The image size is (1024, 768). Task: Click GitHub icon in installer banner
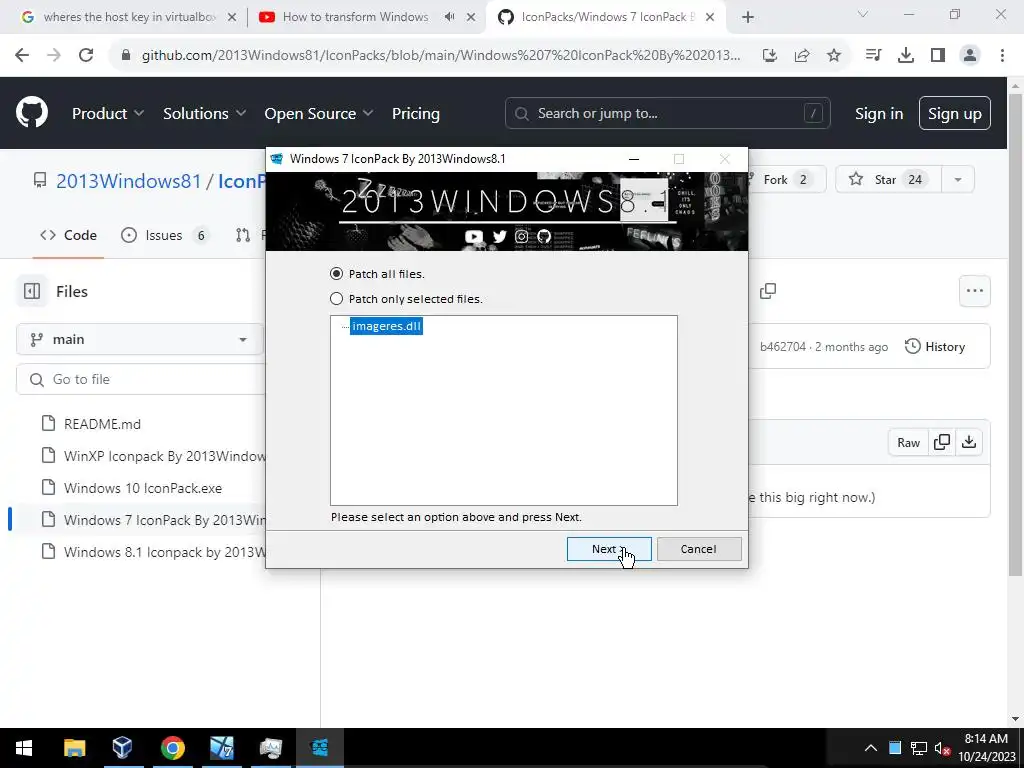point(544,236)
